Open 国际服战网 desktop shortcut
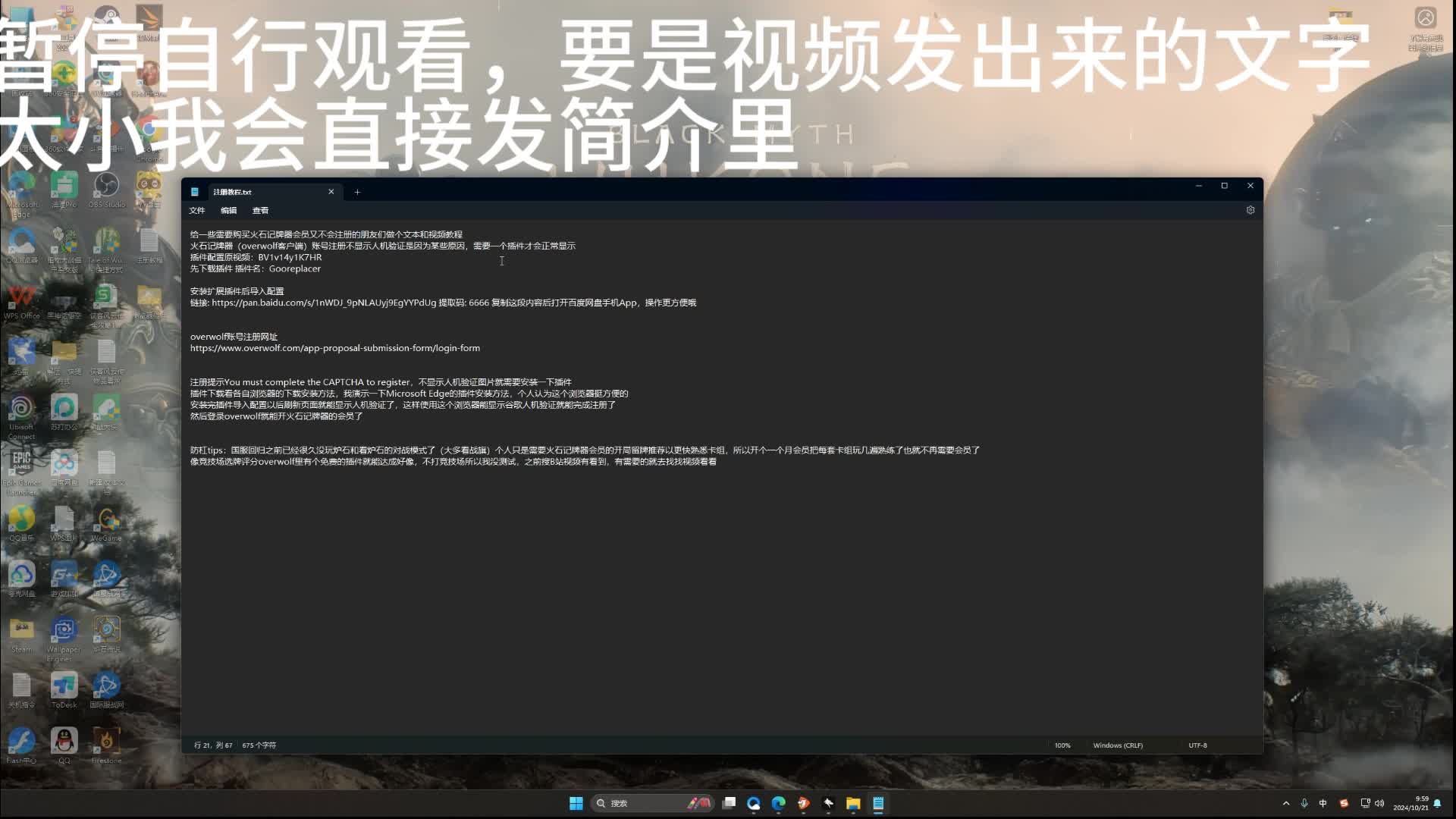Screen dimensions: 1456x819 107,691
